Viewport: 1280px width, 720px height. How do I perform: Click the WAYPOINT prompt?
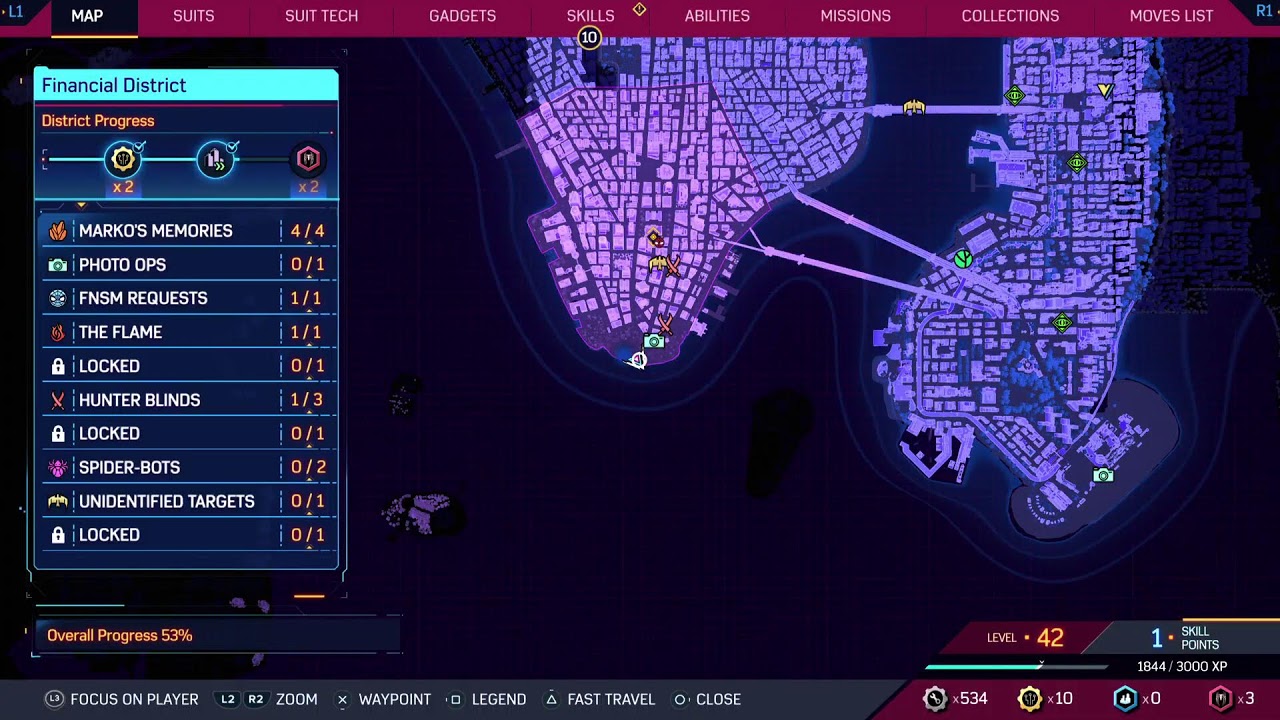tap(383, 699)
